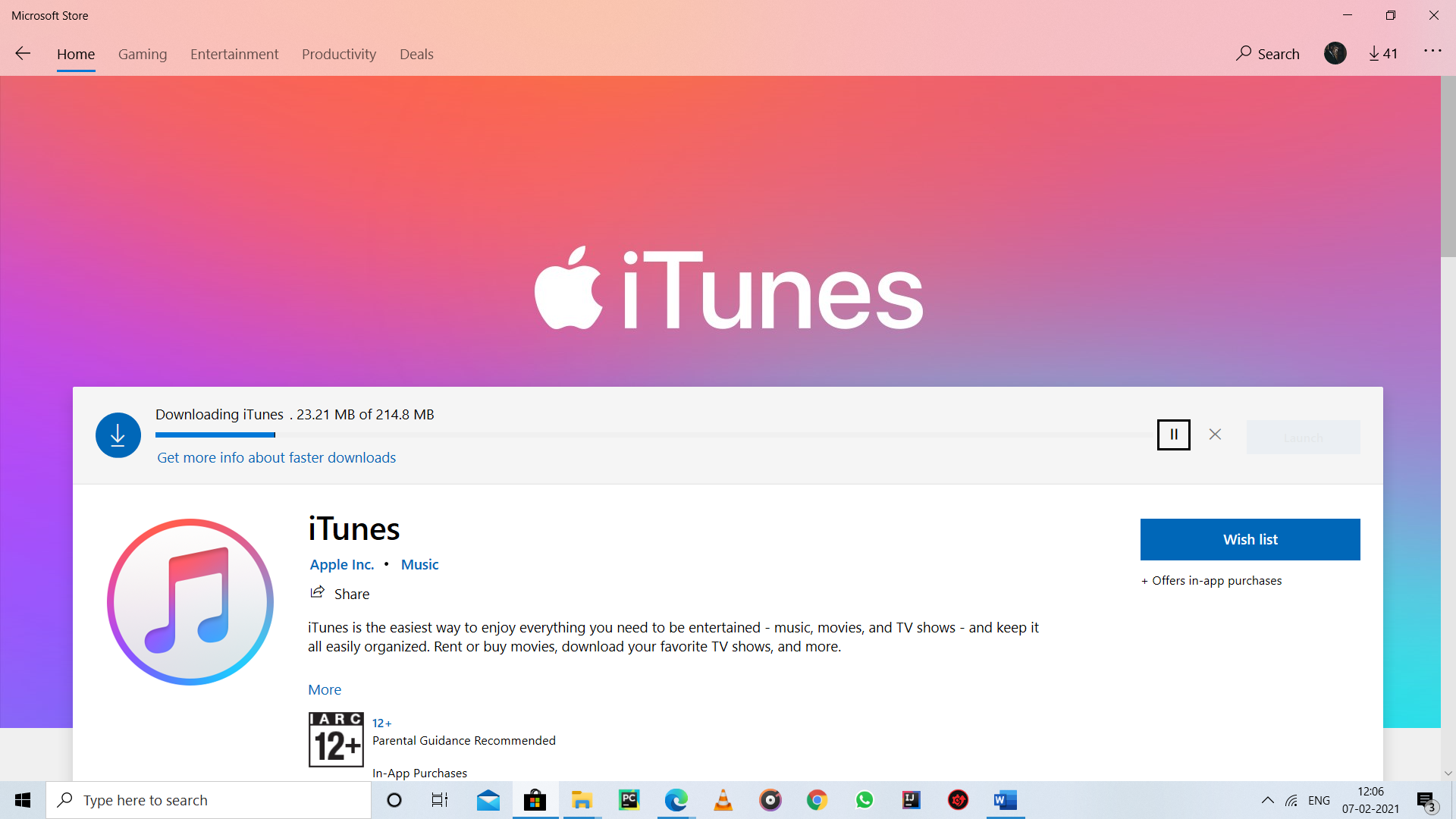Click the iTunes app logo thumbnail
The image size is (1456, 819).
click(190, 602)
